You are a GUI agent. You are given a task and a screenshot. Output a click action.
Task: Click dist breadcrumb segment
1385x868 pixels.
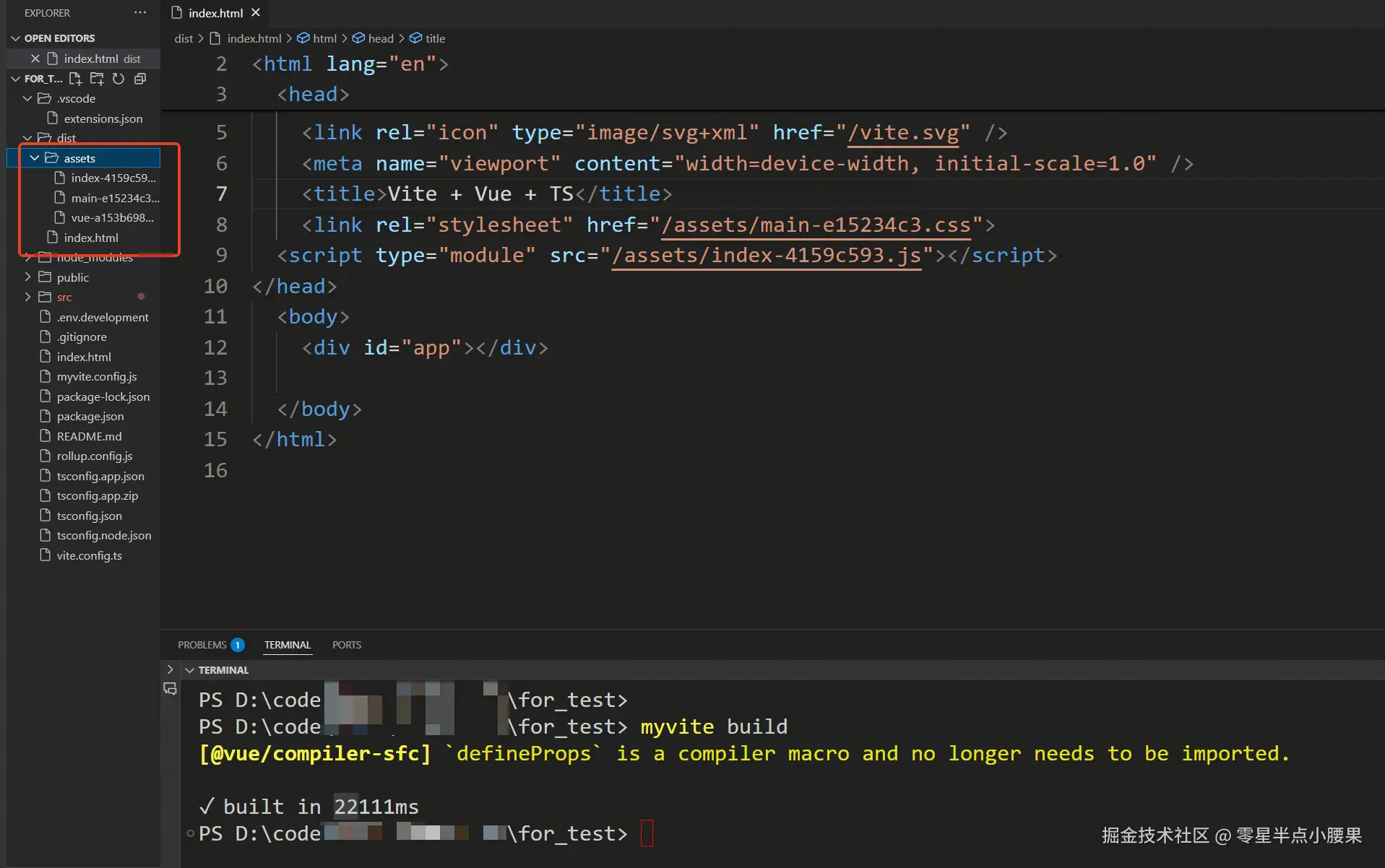coord(184,38)
